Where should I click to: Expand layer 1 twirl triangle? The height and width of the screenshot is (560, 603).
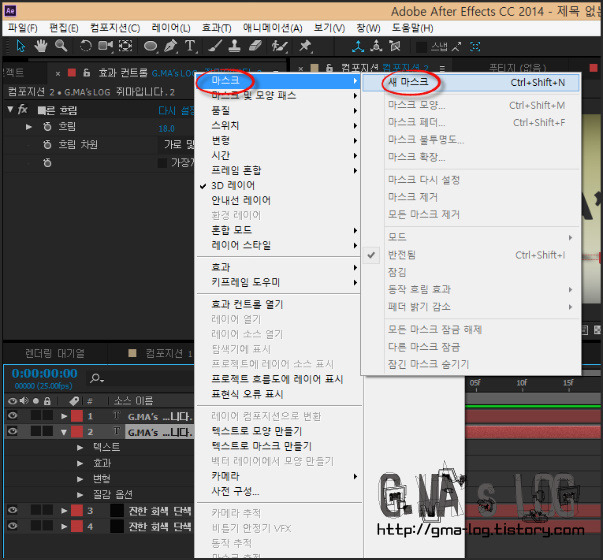click(x=64, y=416)
